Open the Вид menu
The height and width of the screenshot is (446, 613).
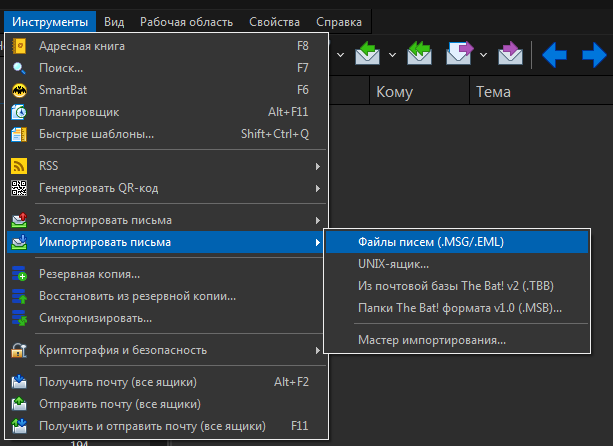point(114,22)
